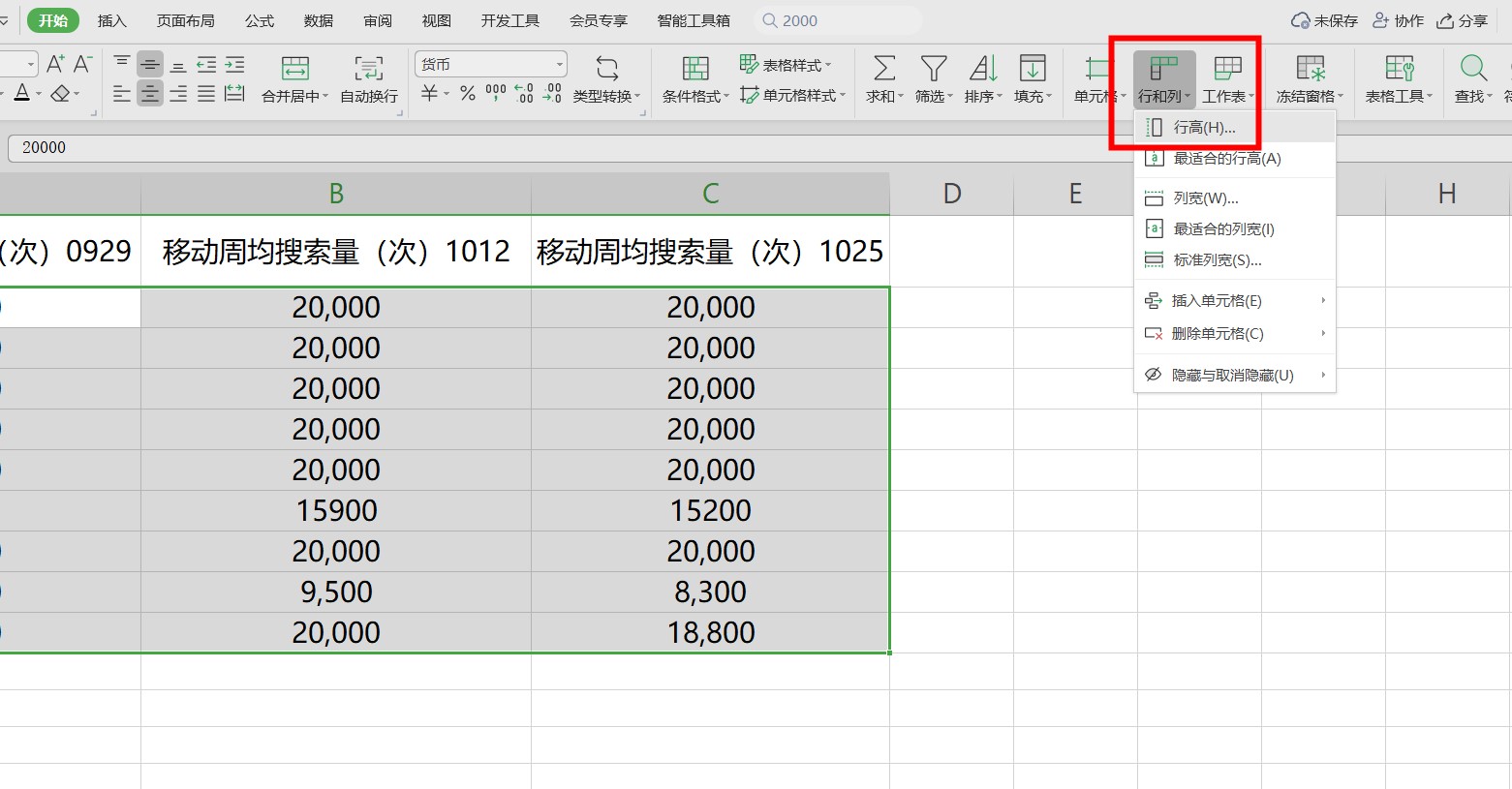Viewport: 1512px width, 789px height.
Task: Toggle left text alignment
Action: pyautogui.click(x=121, y=94)
